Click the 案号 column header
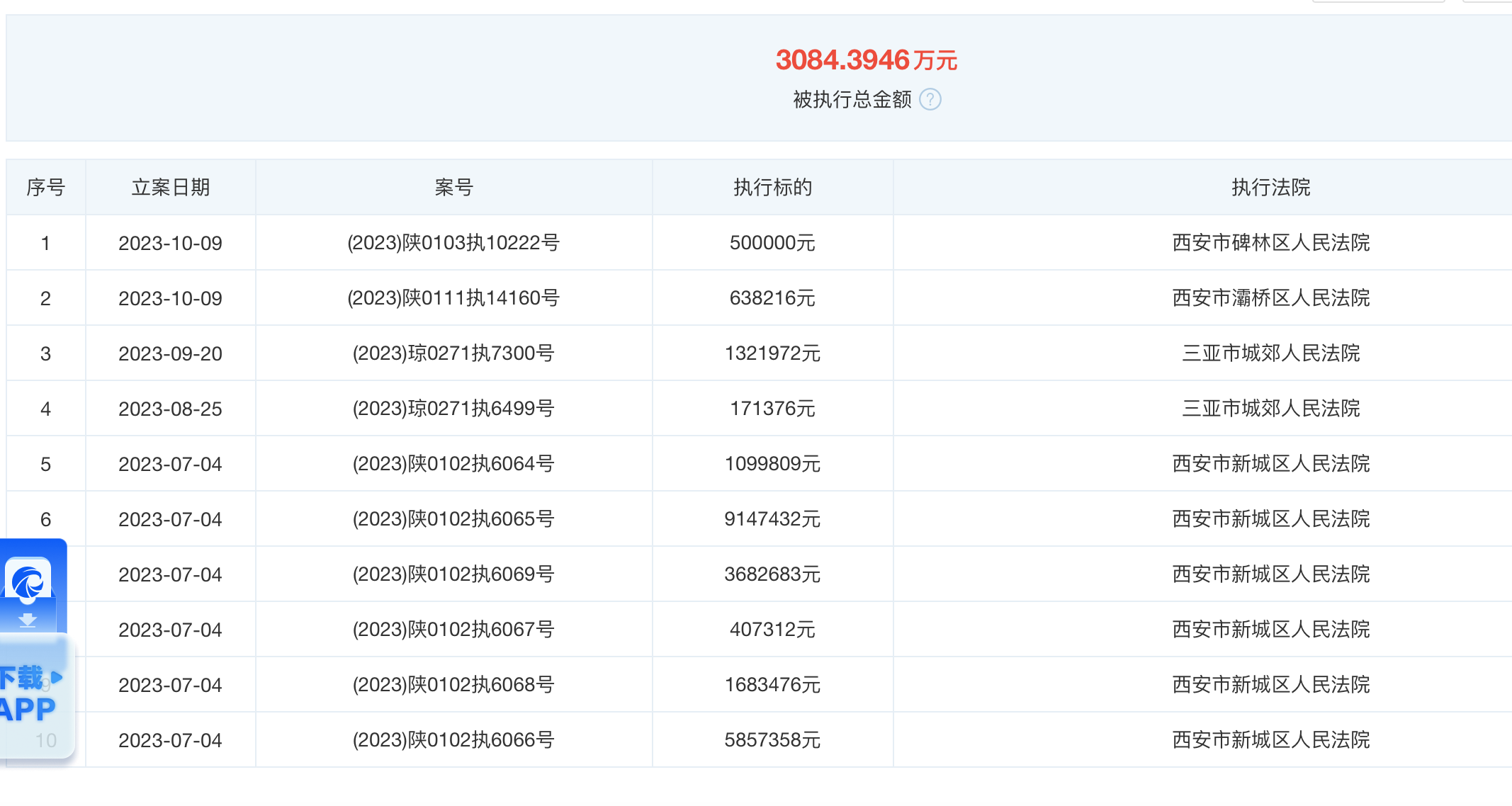1512x806 pixels. click(x=453, y=188)
